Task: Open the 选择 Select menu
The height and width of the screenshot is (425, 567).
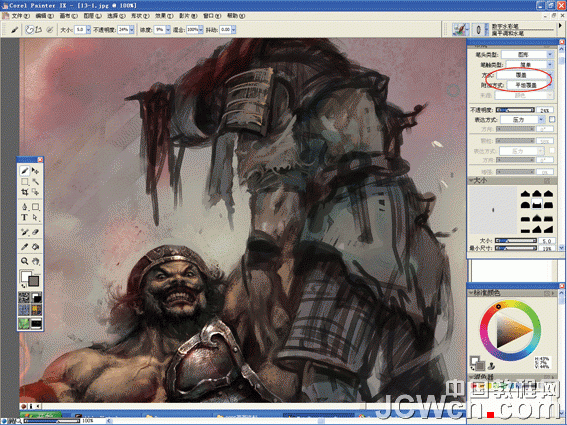Action: [x=116, y=16]
